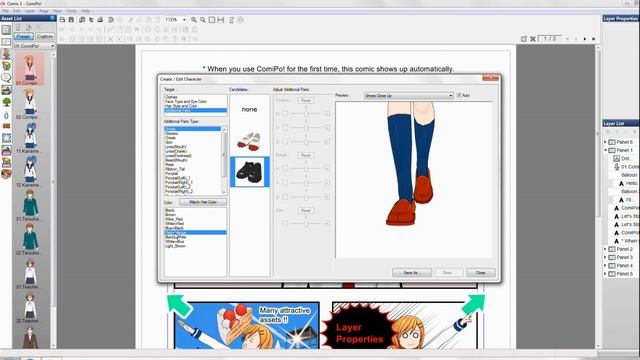Click the Save icon in the toolbar

[x=71, y=20]
